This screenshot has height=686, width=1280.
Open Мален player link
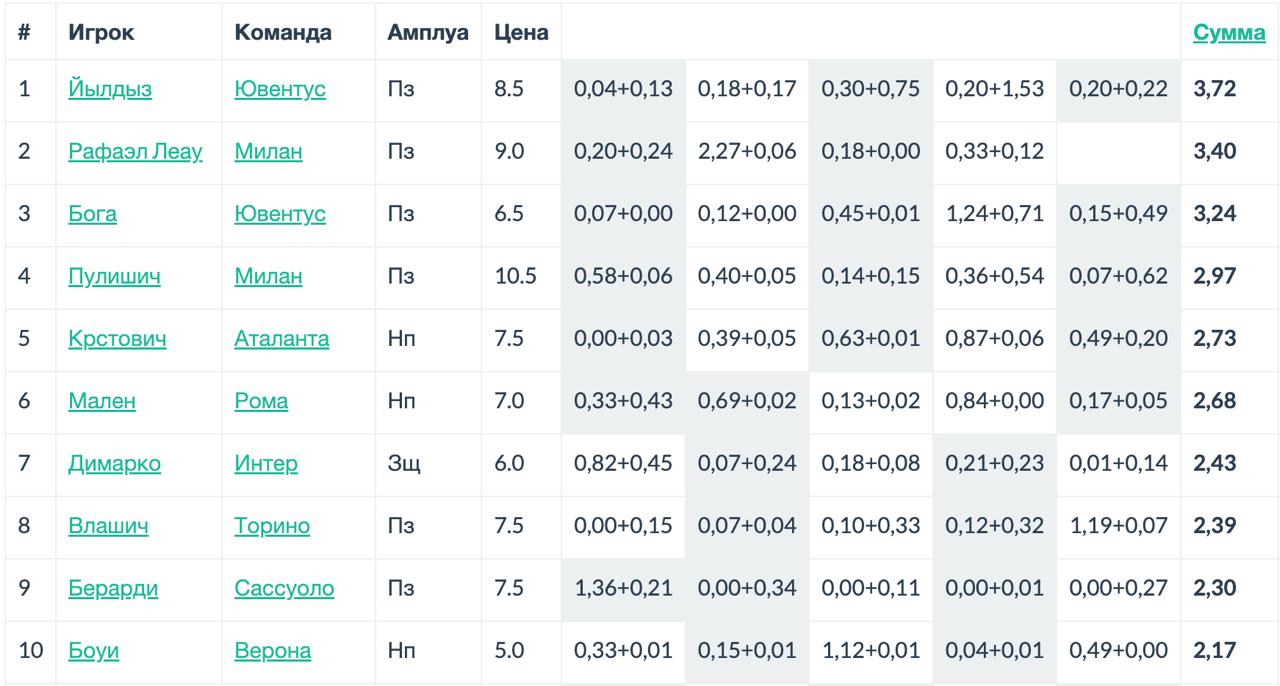102,401
